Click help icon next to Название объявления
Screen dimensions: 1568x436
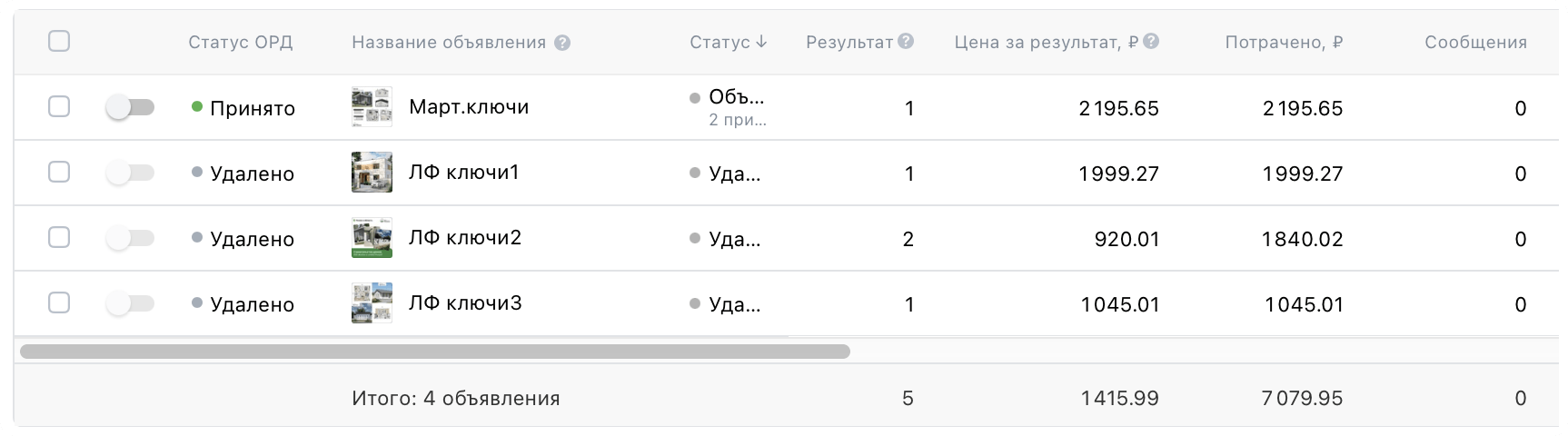(562, 43)
